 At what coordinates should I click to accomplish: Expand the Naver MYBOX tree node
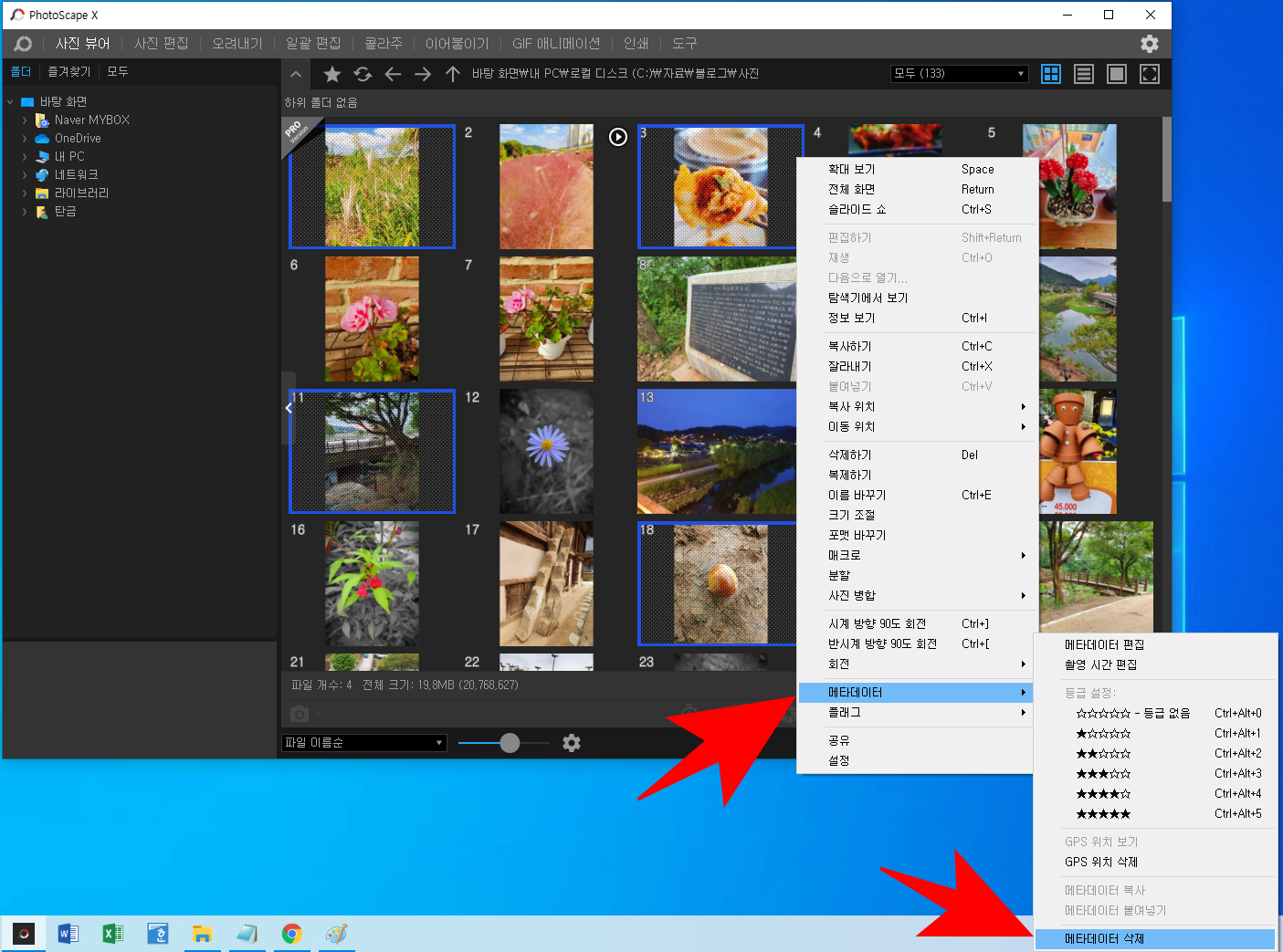point(24,120)
